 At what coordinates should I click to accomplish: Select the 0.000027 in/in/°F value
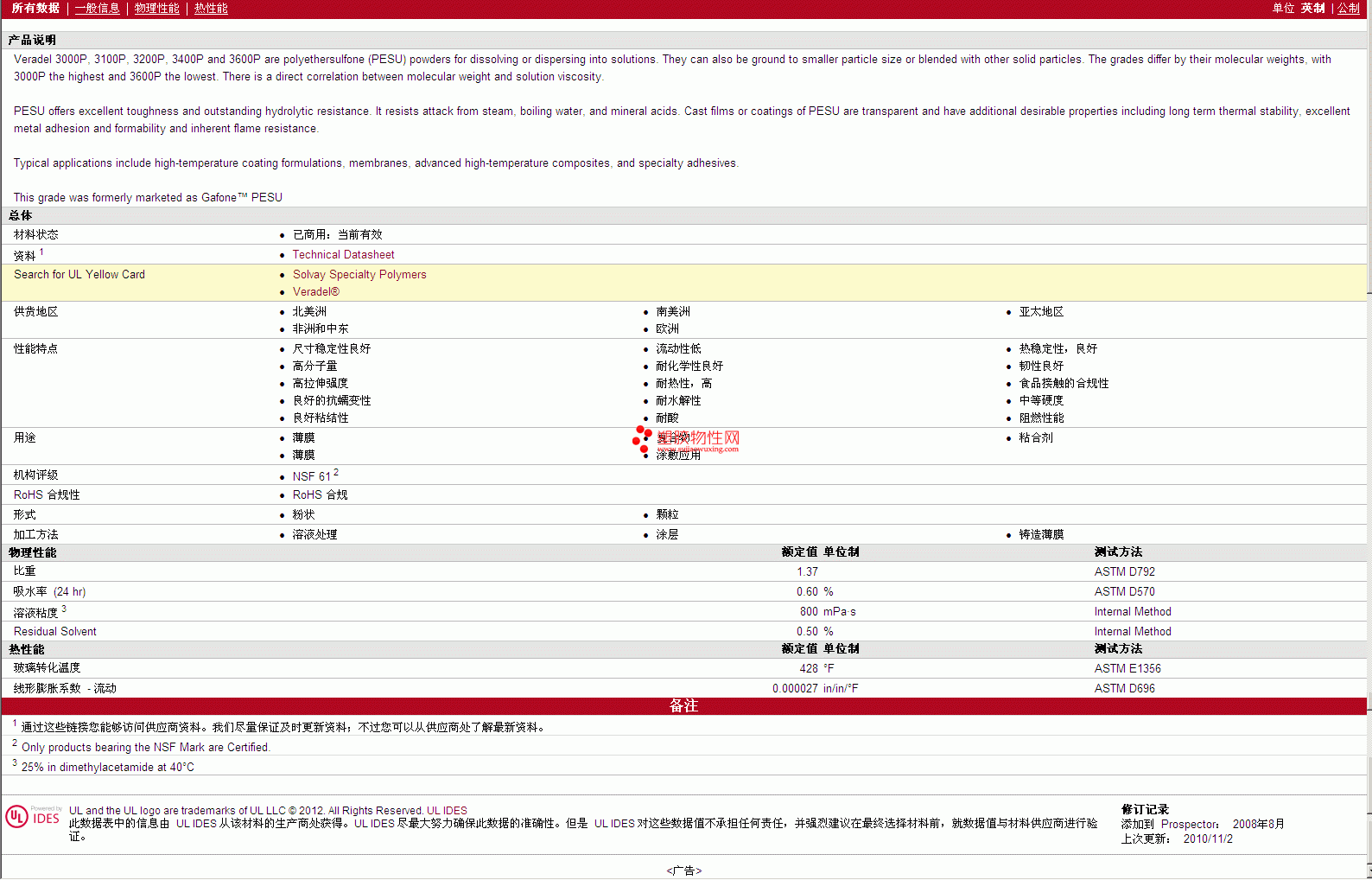click(815, 688)
